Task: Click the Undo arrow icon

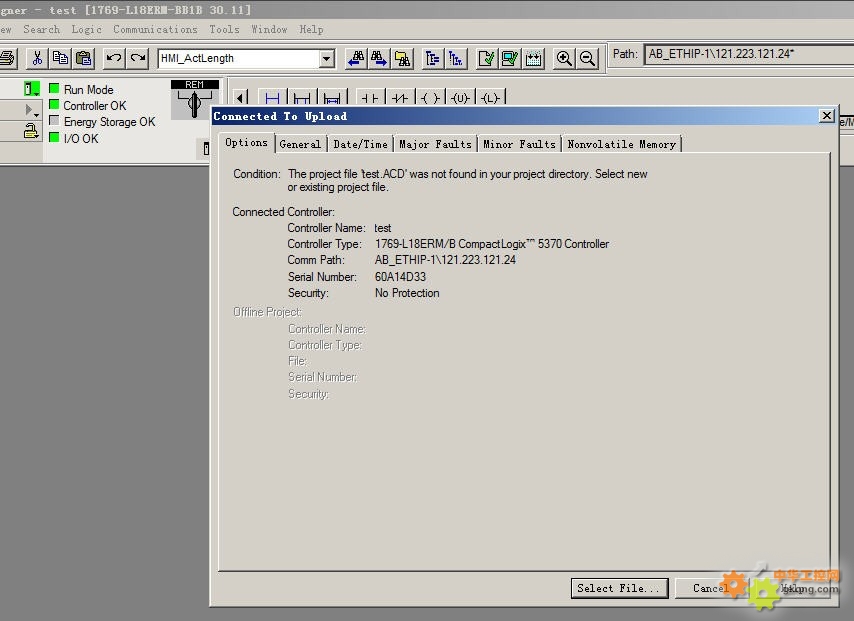Action: pyautogui.click(x=114, y=58)
